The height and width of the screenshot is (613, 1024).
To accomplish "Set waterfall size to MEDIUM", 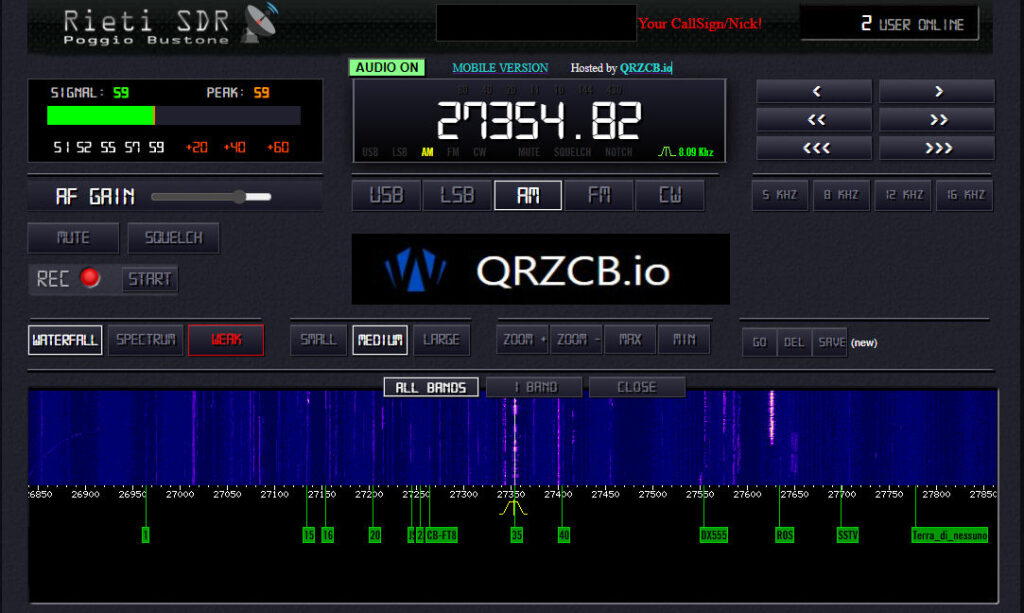I will coord(380,340).
